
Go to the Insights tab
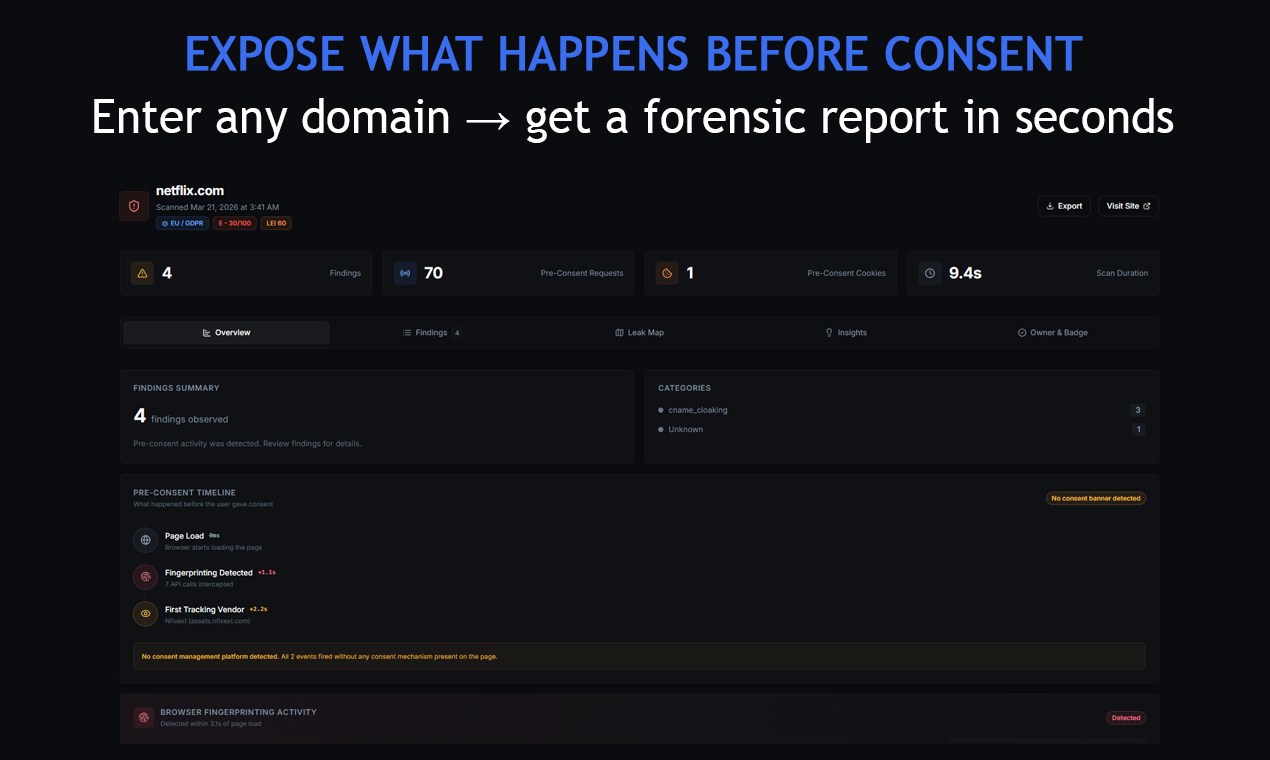(846, 333)
